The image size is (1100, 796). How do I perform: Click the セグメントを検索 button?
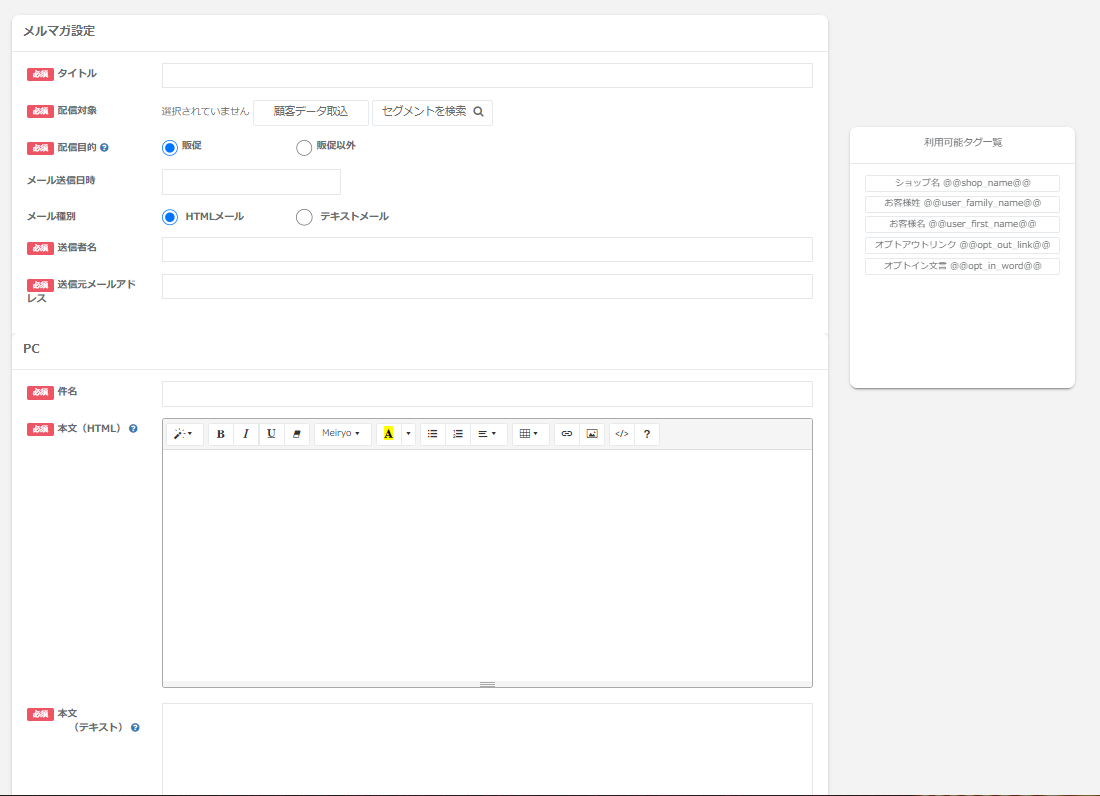[x=432, y=112]
